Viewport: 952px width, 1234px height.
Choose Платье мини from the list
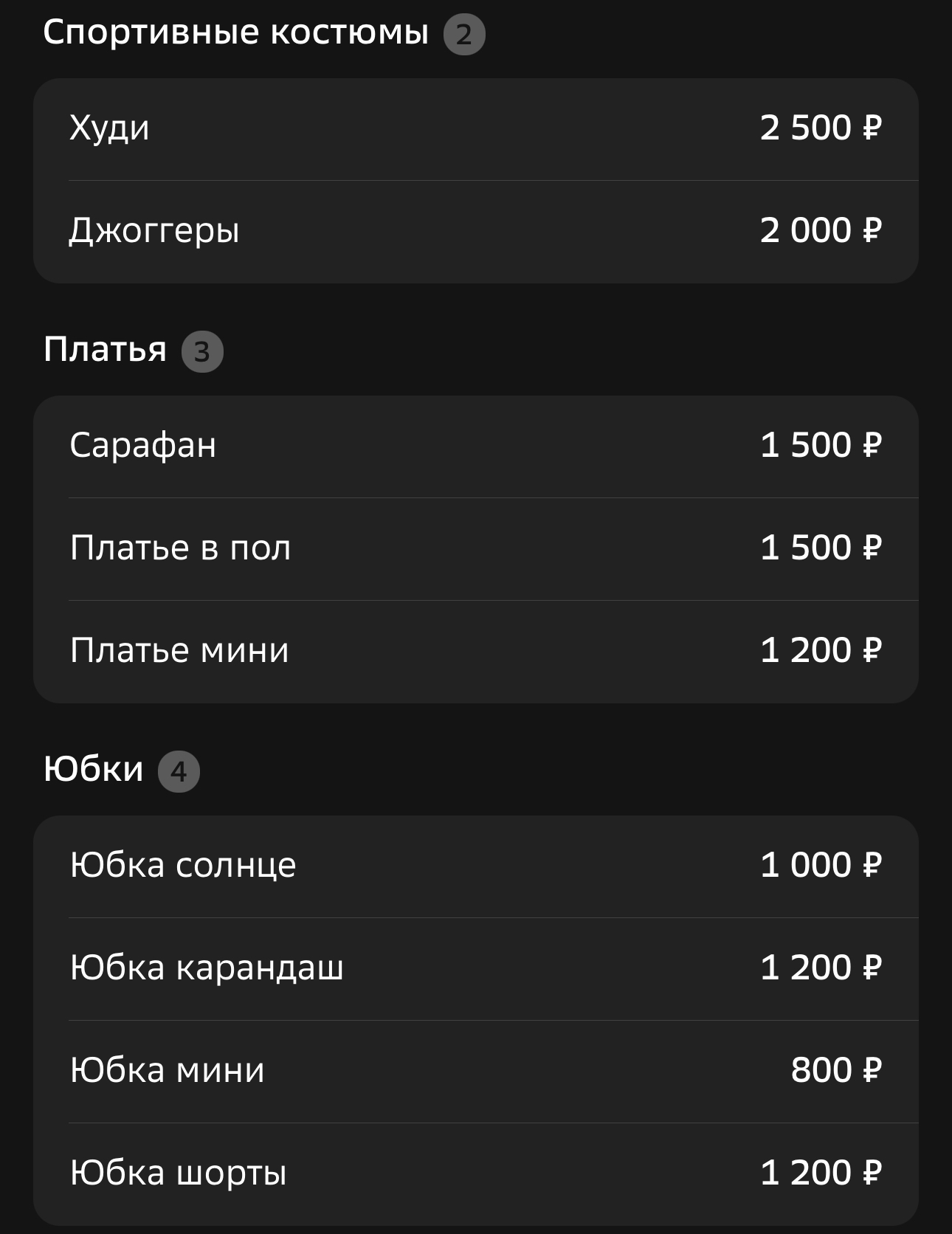pos(476,652)
